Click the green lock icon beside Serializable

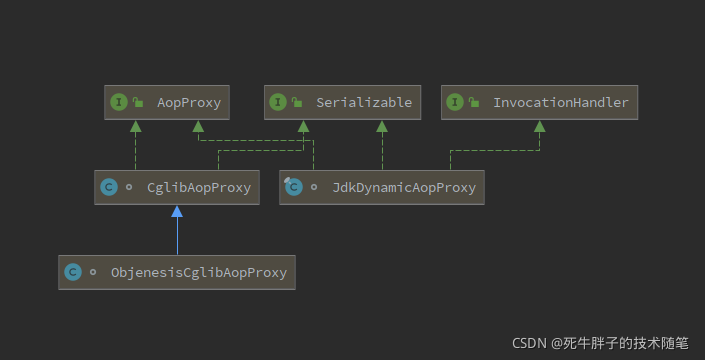pos(297,102)
